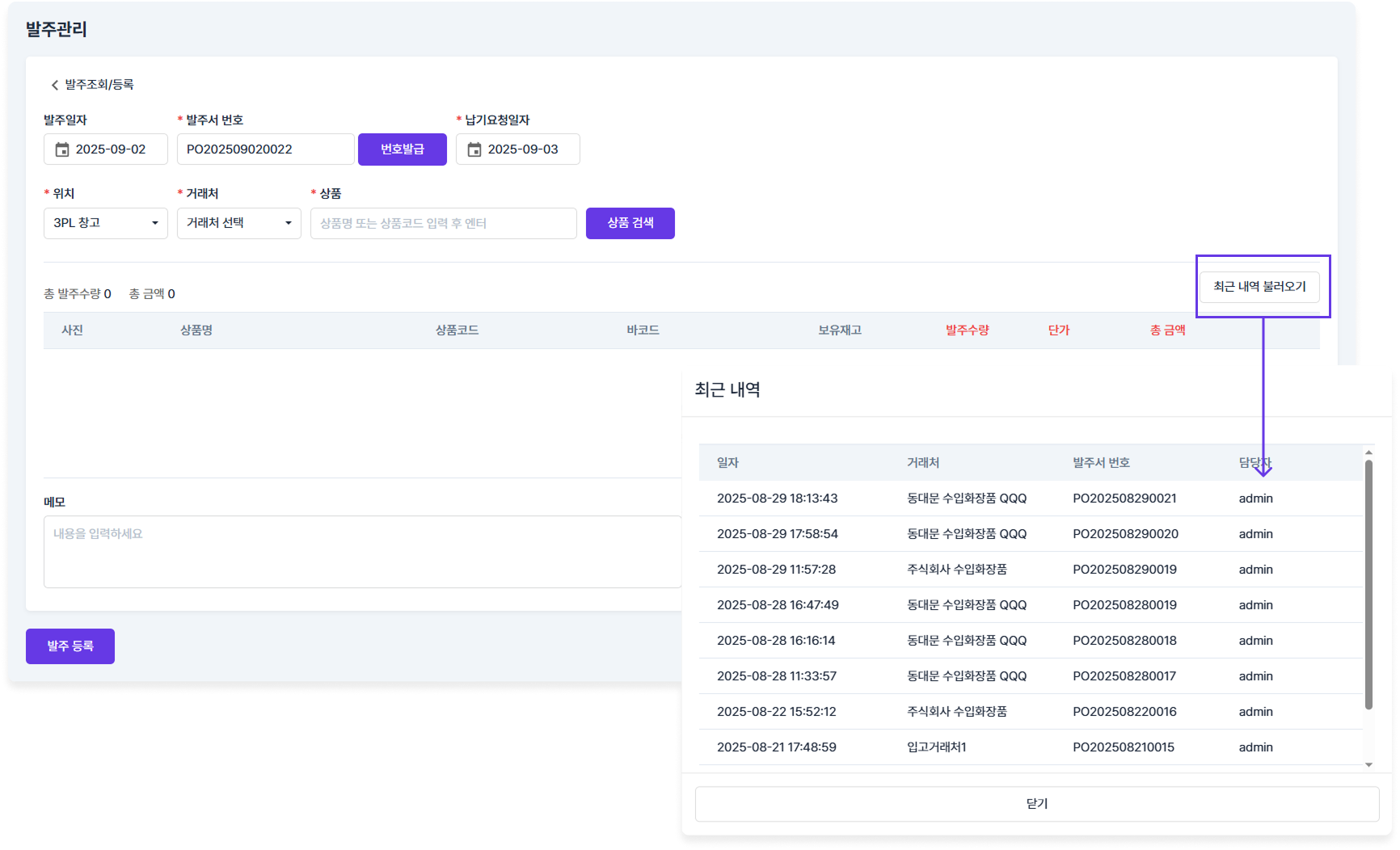
Task: Click the 번호발급 button
Action: click(x=402, y=149)
